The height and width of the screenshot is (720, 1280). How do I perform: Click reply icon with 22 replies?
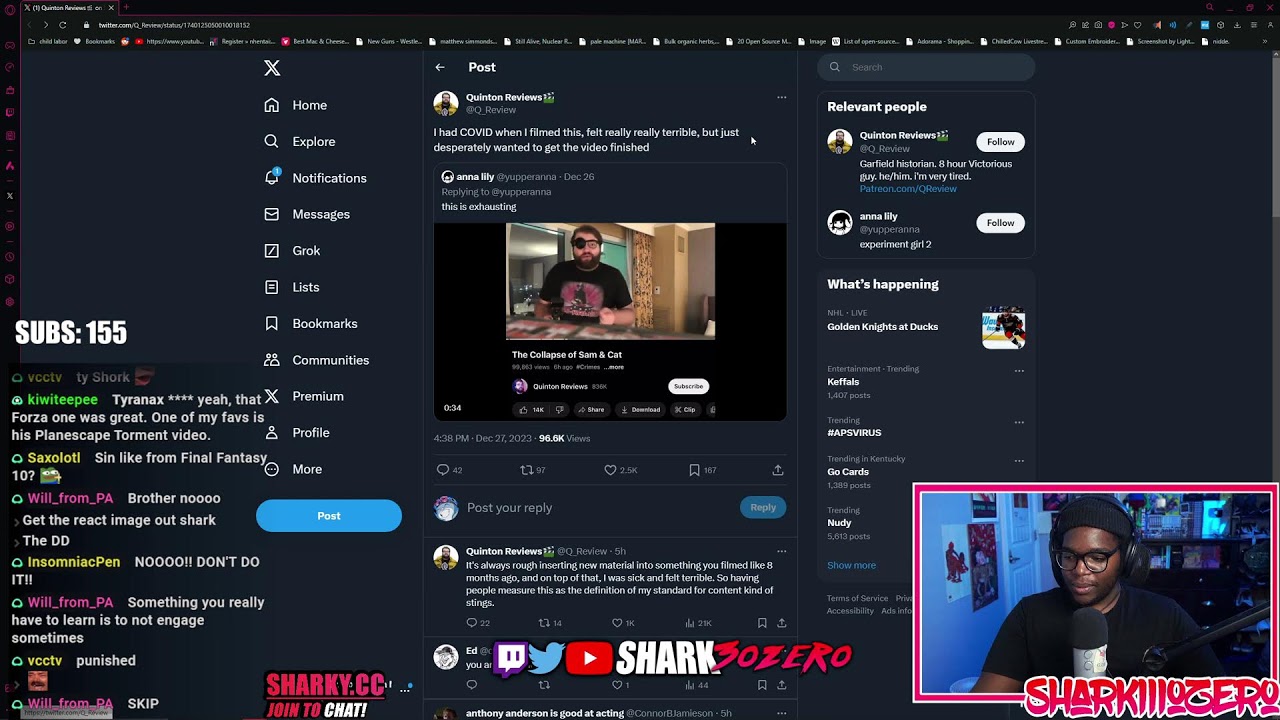(x=472, y=623)
